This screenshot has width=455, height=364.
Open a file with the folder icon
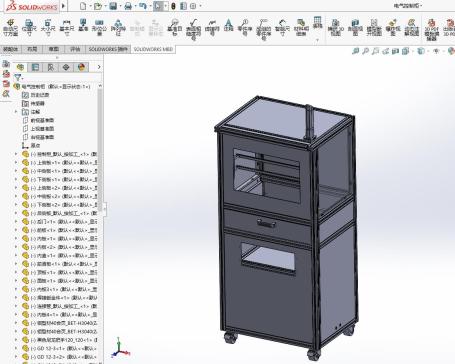pos(98,6)
